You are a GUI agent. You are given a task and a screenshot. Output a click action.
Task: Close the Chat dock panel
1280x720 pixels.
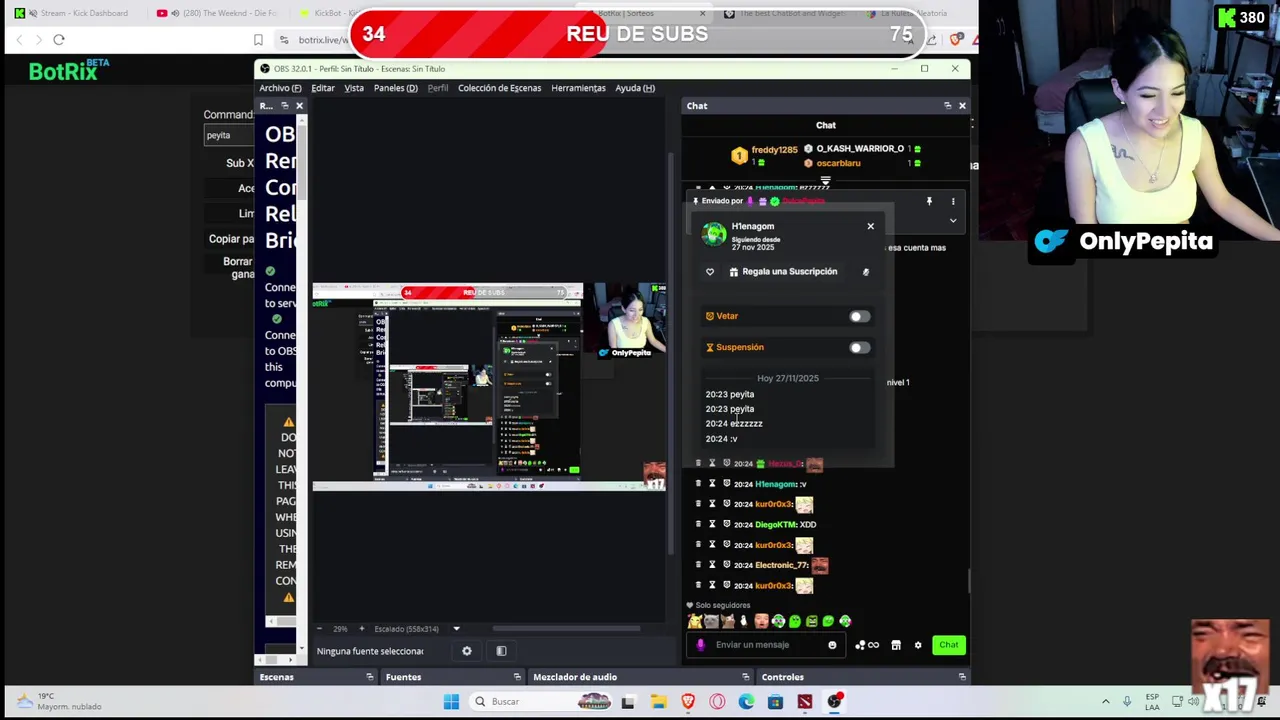click(962, 106)
